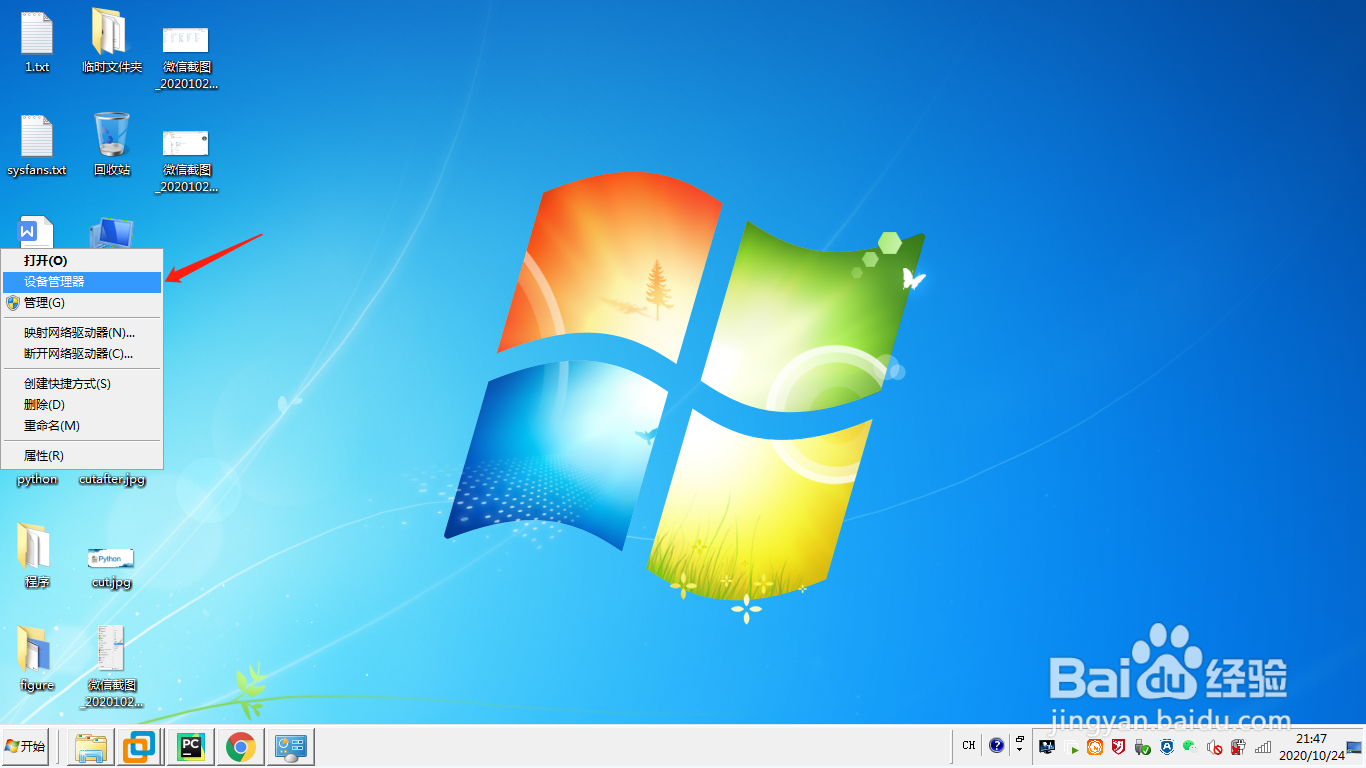Viewport: 1366px width, 768px height.
Task: Launch VMware Workstation from the taskbar
Action: (x=141, y=746)
